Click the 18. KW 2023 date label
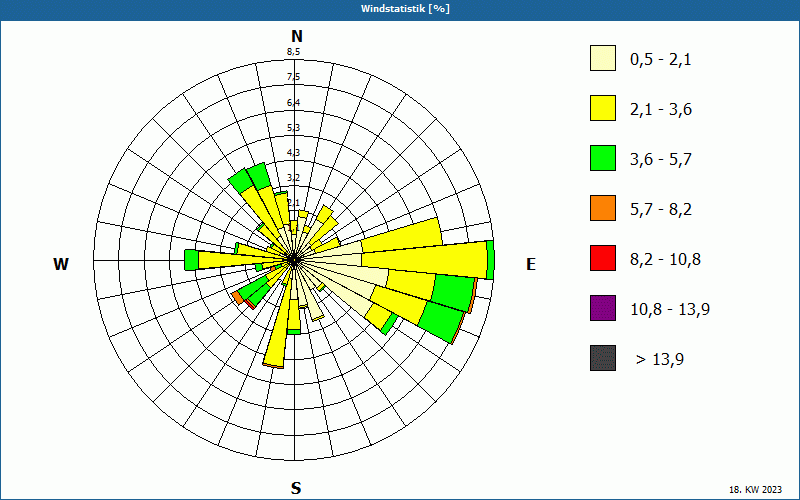Viewport: 800px width, 500px height. (755, 489)
